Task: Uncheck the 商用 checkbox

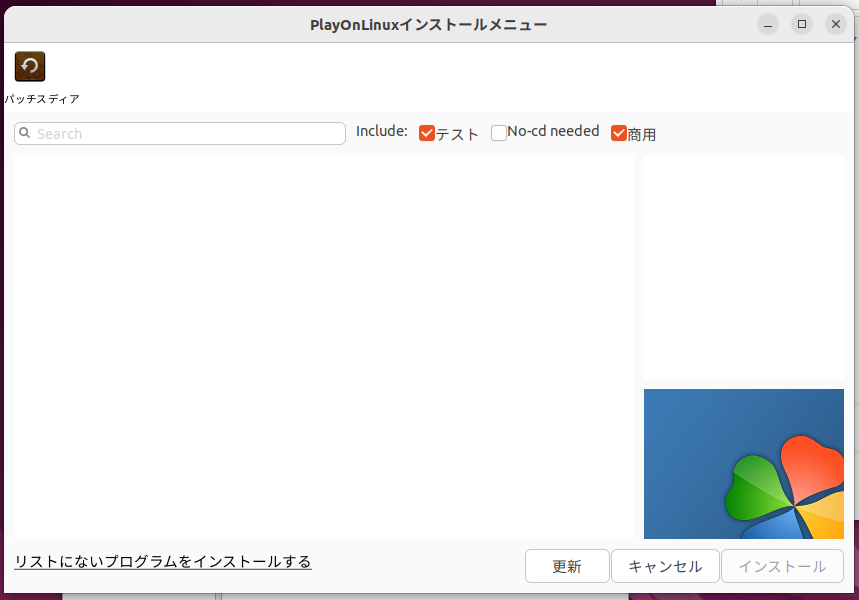Action: pyautogui.click(x=619, y=133)
